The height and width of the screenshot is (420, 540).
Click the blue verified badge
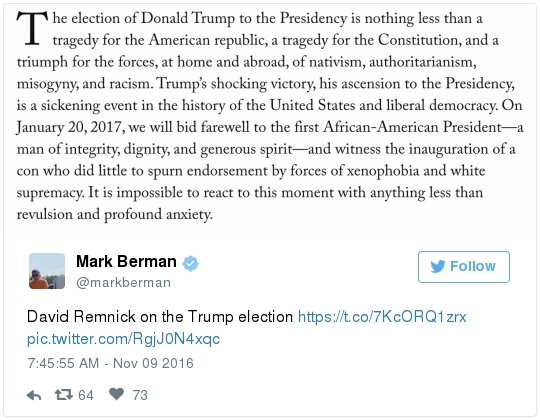190,264
